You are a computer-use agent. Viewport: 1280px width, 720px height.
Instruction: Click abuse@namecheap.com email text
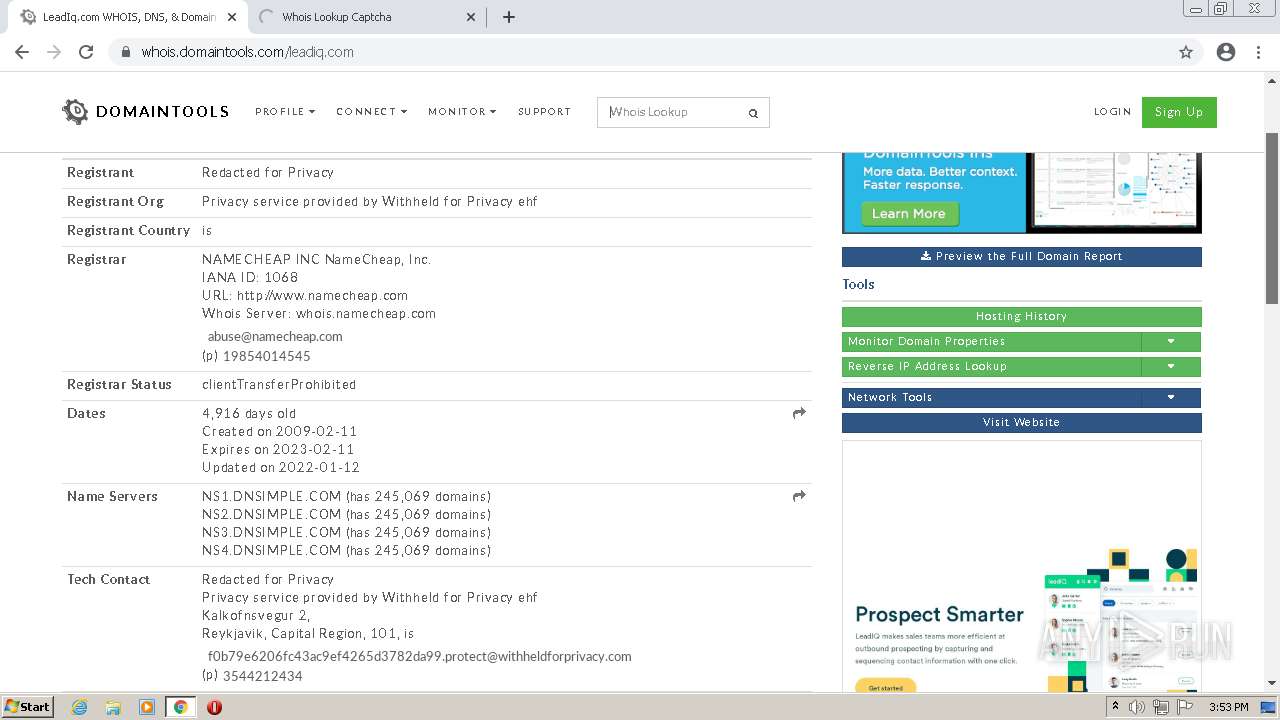275,337
